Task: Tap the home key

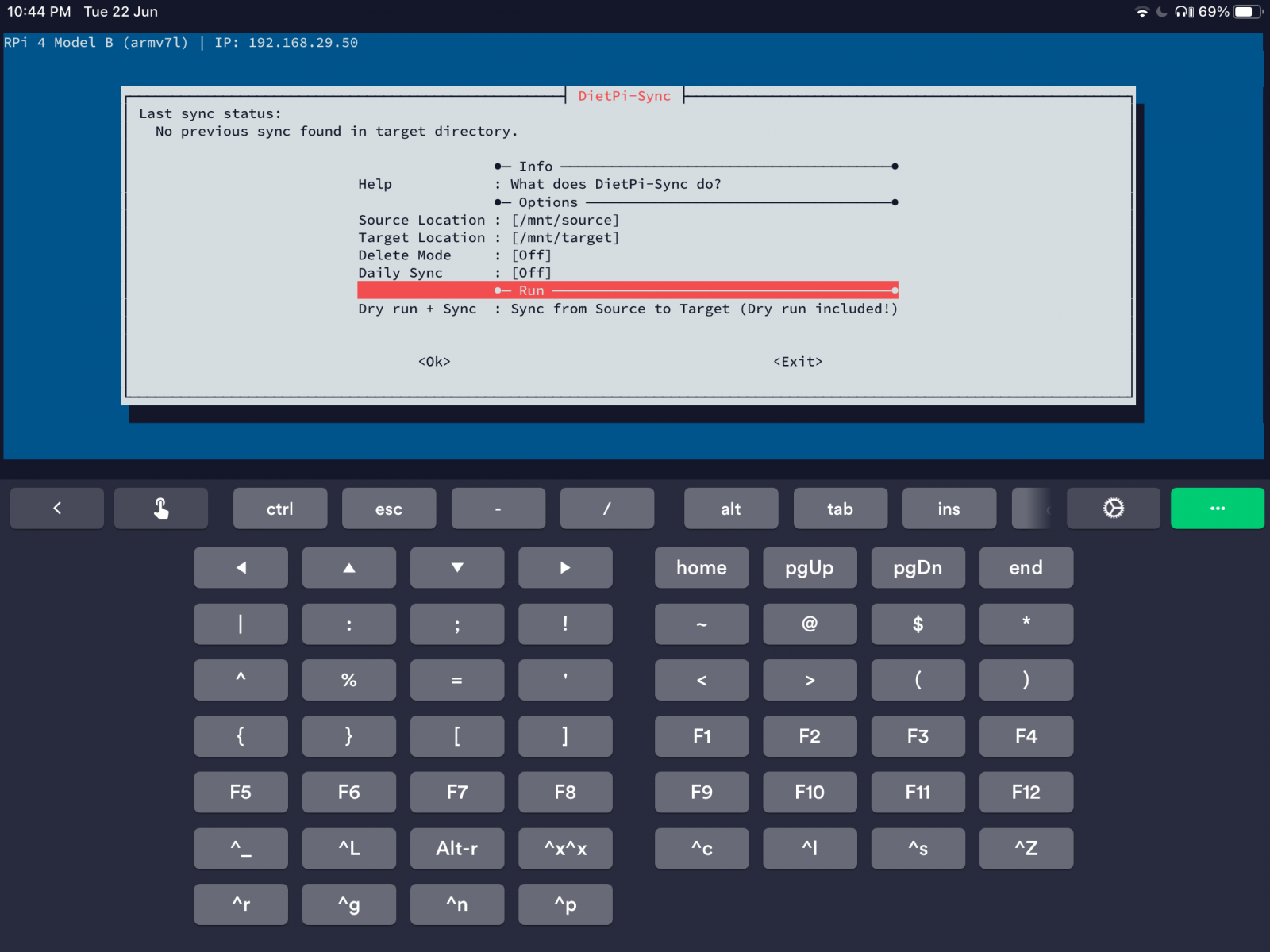Action: (x=702, y=568)
